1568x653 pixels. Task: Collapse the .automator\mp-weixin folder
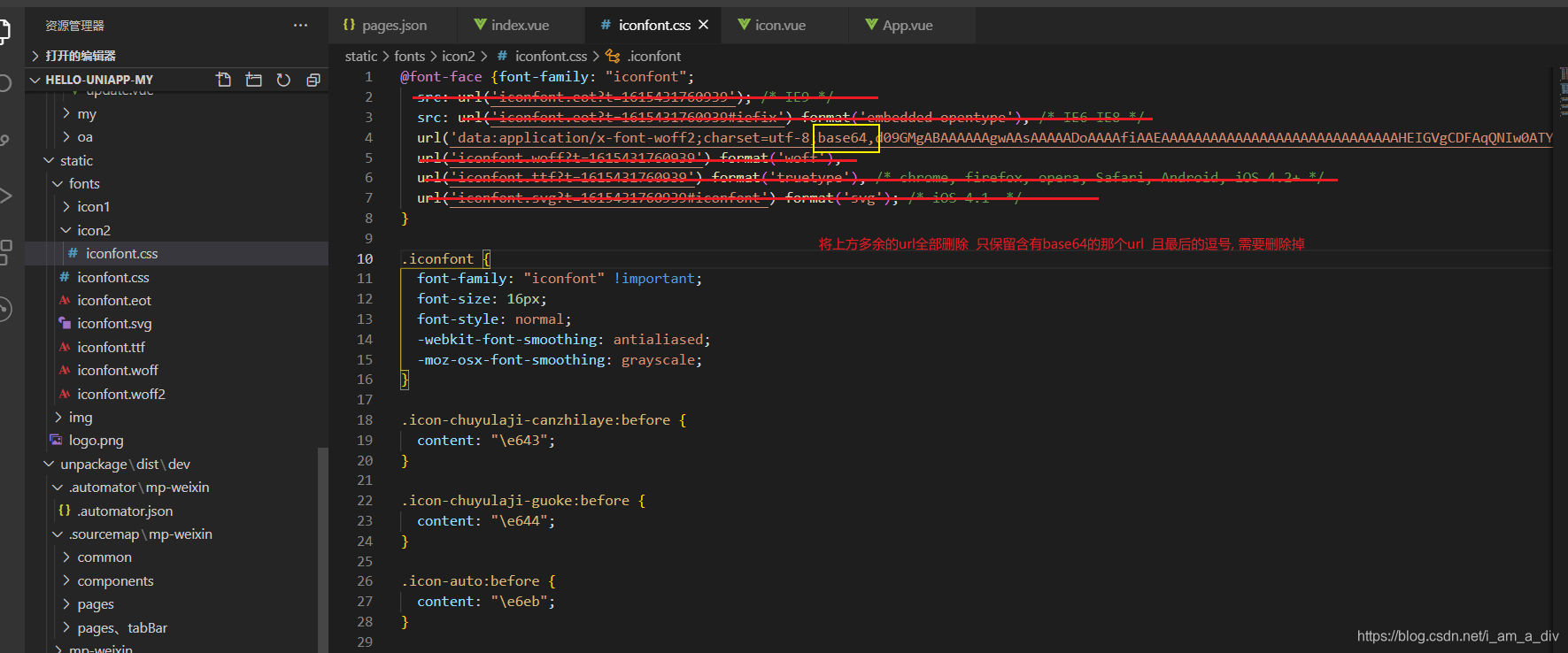pyautogui.click(x=176, y=487)
